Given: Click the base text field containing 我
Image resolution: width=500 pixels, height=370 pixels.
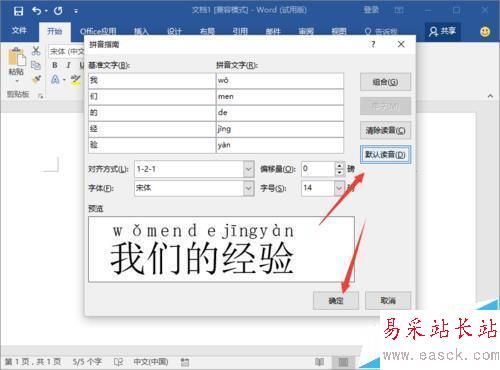Looking at the screenshot, I should click(x=152, y=81).
